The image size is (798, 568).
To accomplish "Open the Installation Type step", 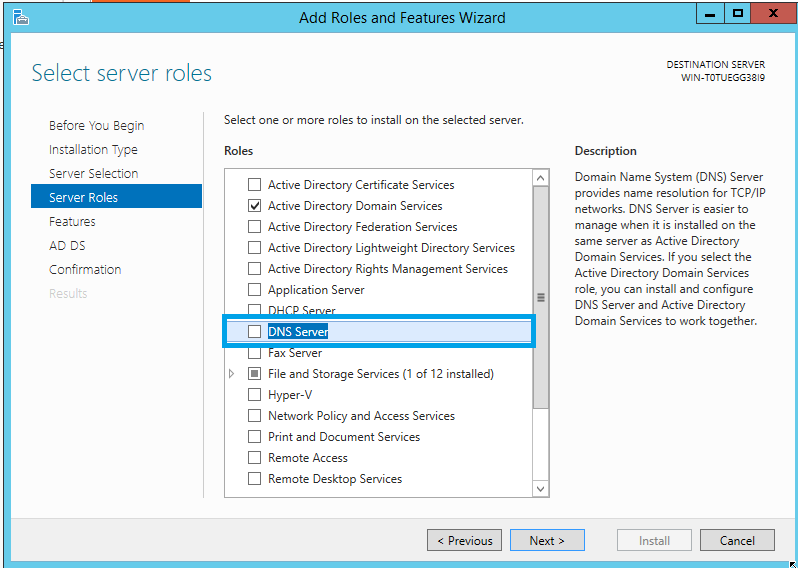I will [93, 150].
